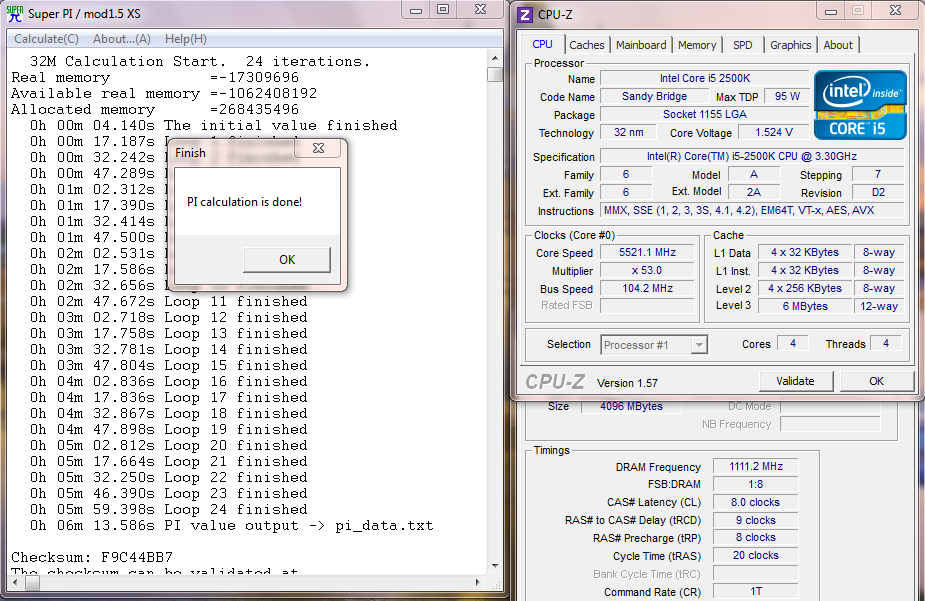
Task: Click the Sandy Bridge code name value
Action: coord(654,96)
